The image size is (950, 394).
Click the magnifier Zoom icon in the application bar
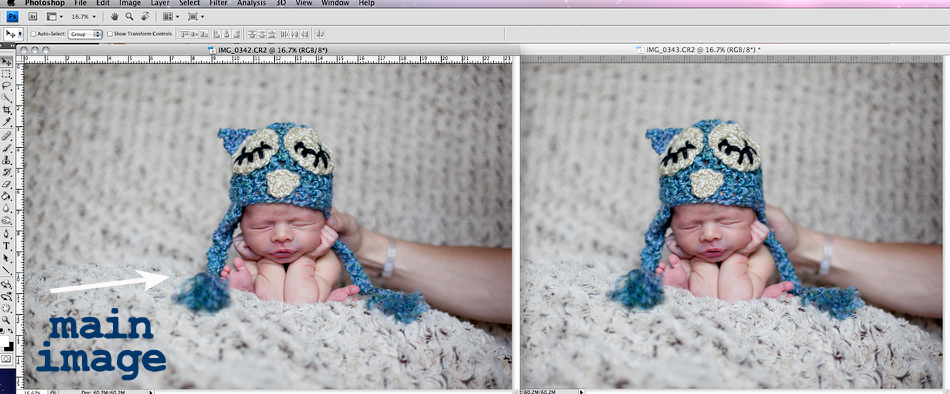(x=129, y=16)
